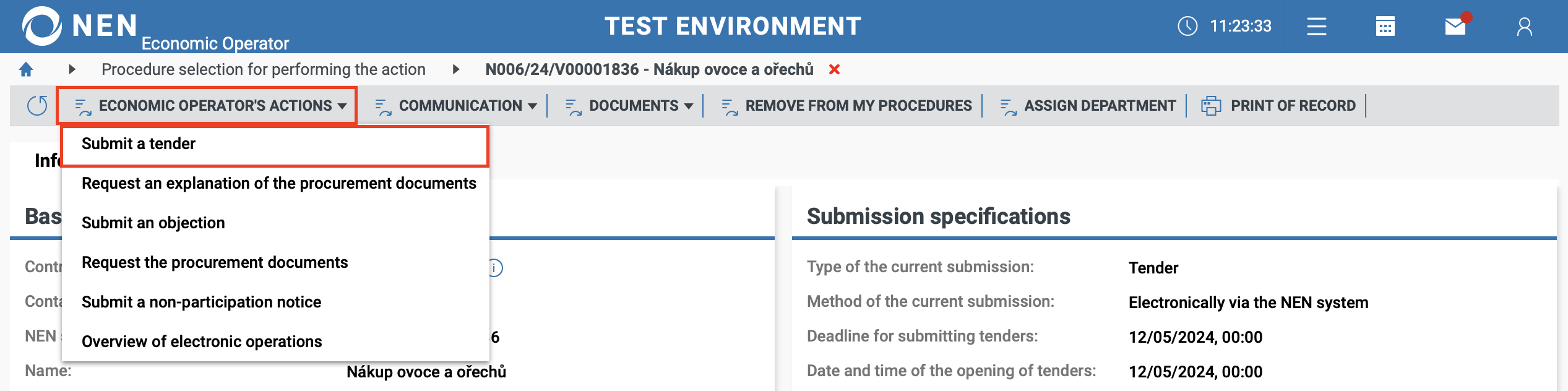The height and width of the screenshot is (391, 1568).
Task: Open the calendar icon in header
Action: 1385,27
